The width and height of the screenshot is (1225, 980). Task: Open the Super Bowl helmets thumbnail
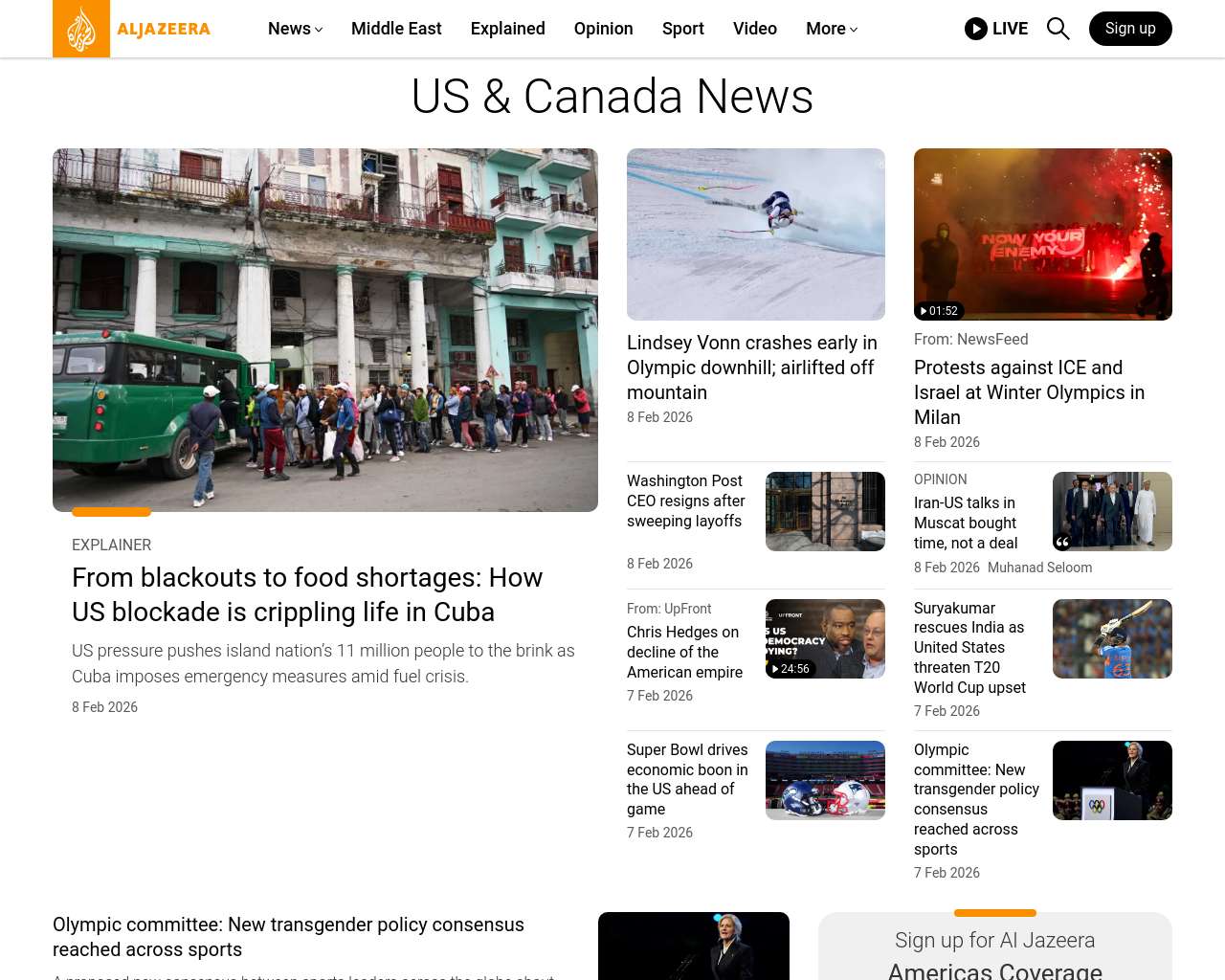point(825,780)
